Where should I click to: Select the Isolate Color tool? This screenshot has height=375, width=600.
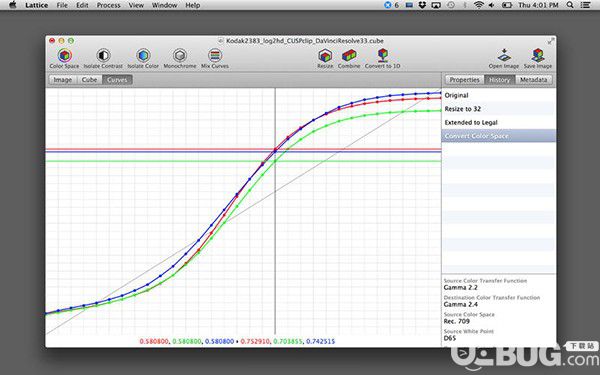click(x=143, y=59)
